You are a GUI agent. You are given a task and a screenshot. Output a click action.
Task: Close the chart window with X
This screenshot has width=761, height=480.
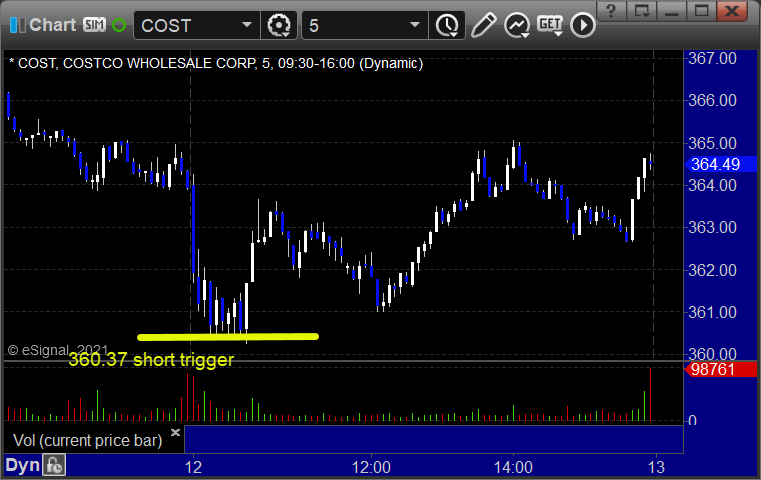(x=731, y=11)
